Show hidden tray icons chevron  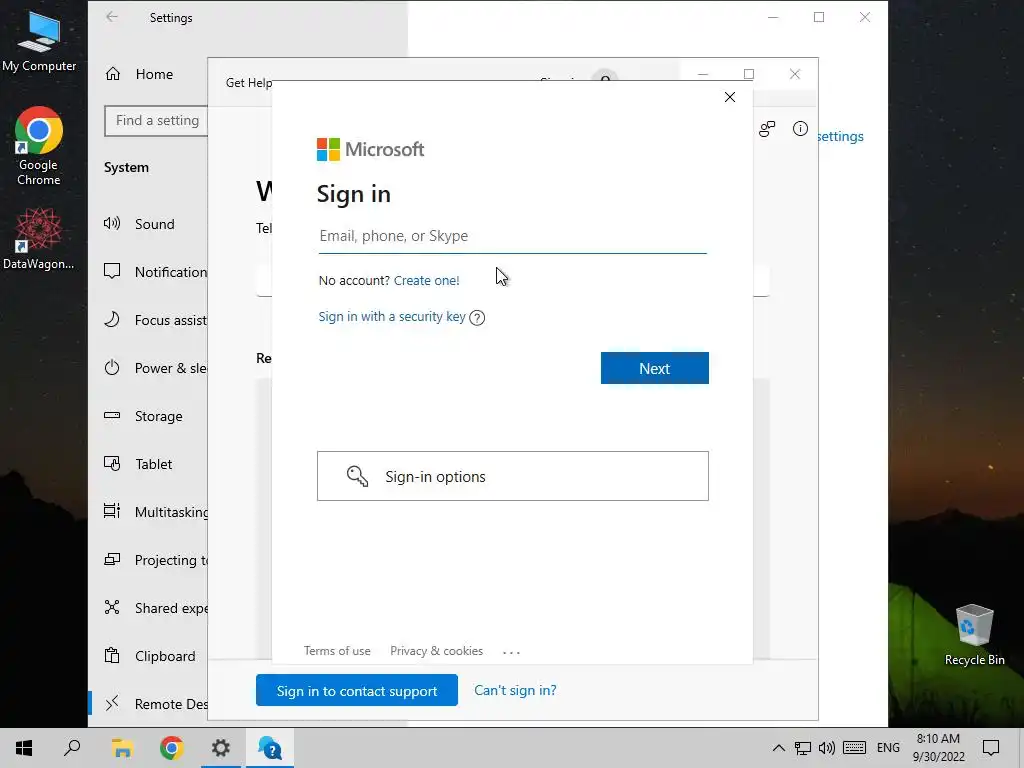coord(778,748)
